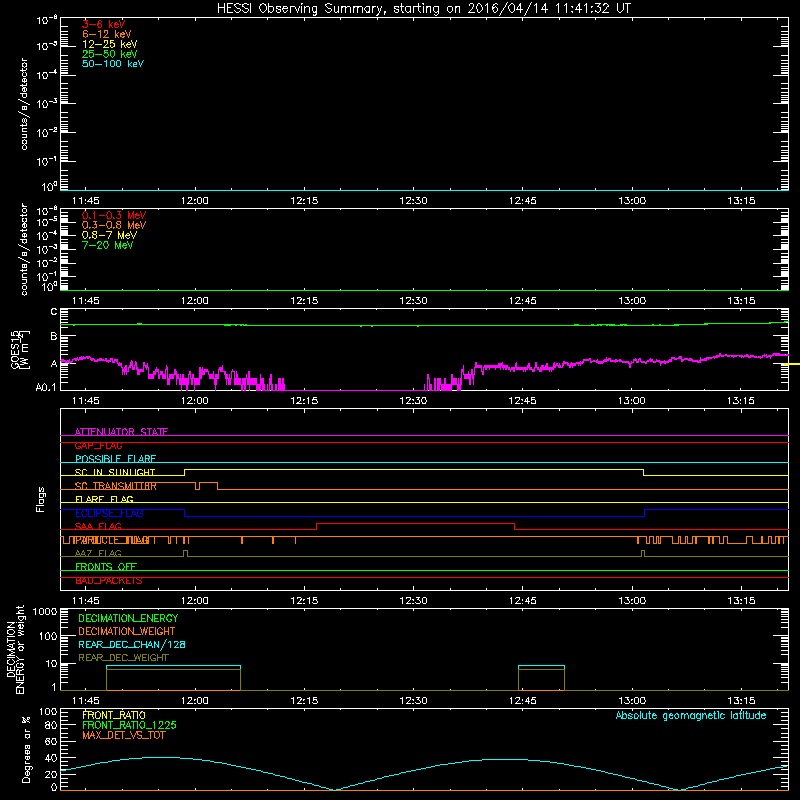Click the 0.3-0.8 MeV legend entry
The width and height of the screenshot is (800, 800).
(114, 225)
